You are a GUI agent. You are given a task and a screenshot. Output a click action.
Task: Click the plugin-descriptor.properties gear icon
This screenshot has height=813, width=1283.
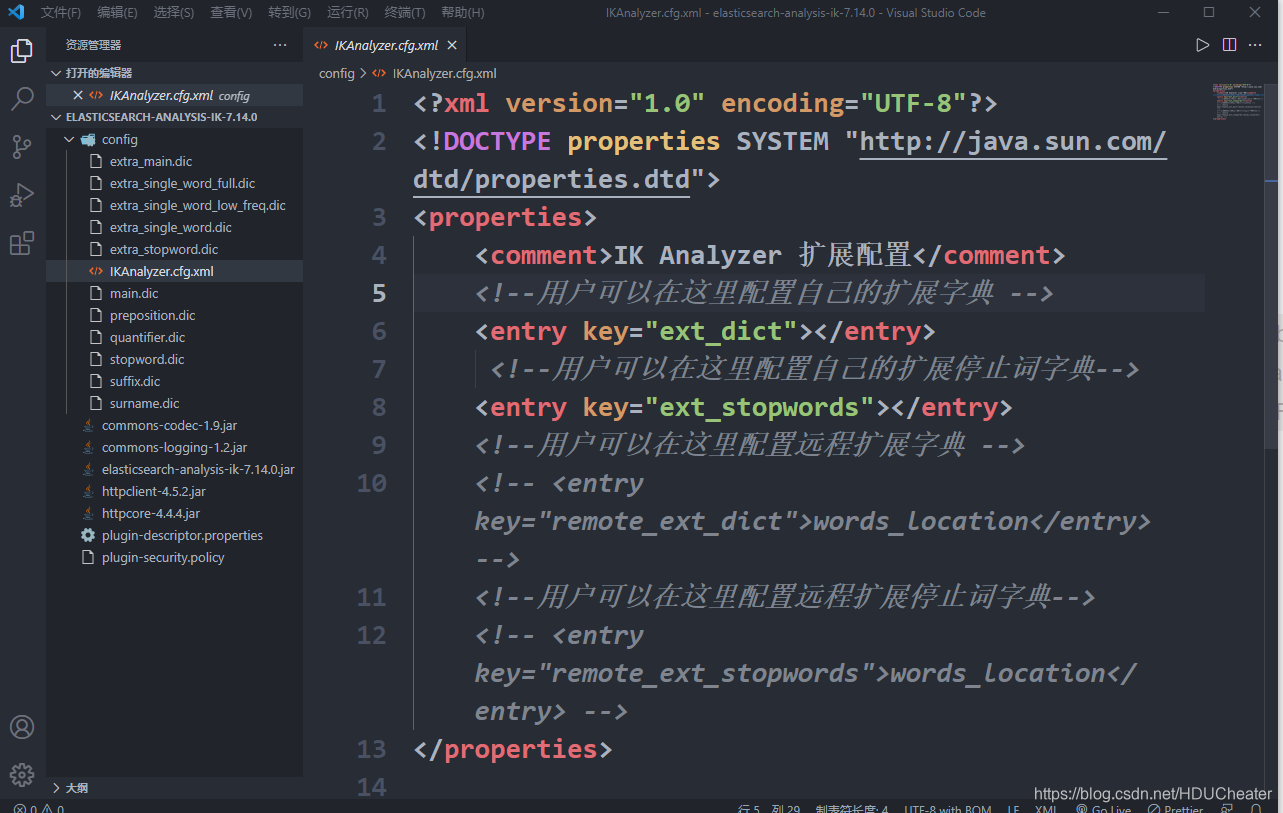[88, 535]
